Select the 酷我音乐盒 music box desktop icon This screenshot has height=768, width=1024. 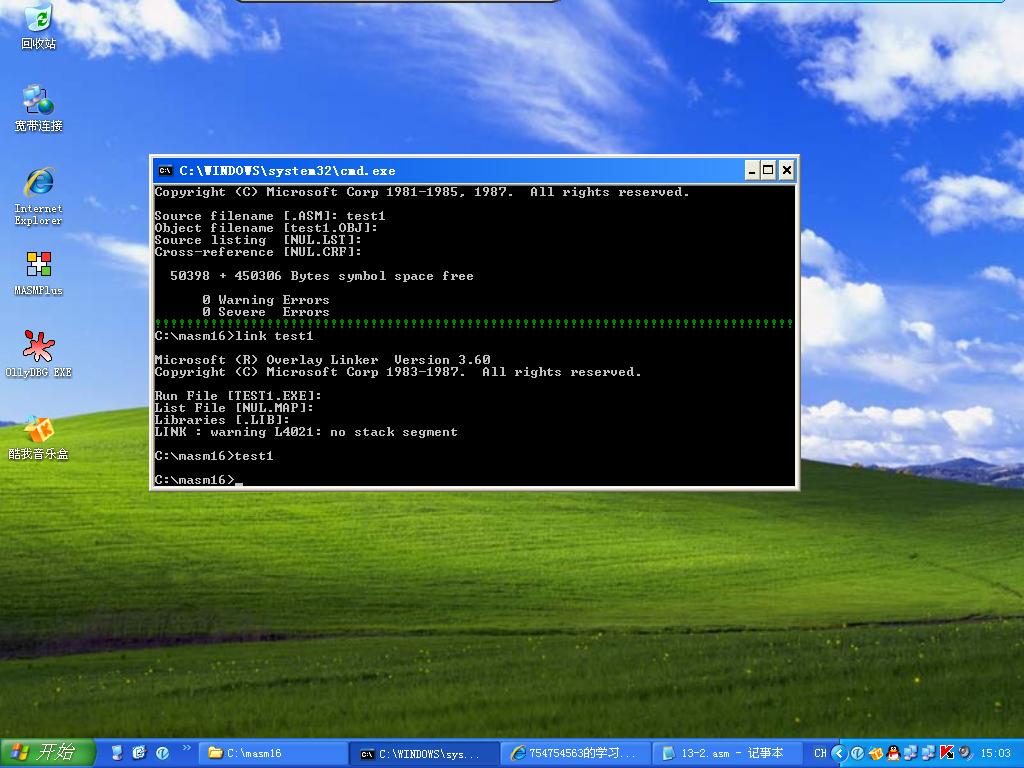point(38,438)
